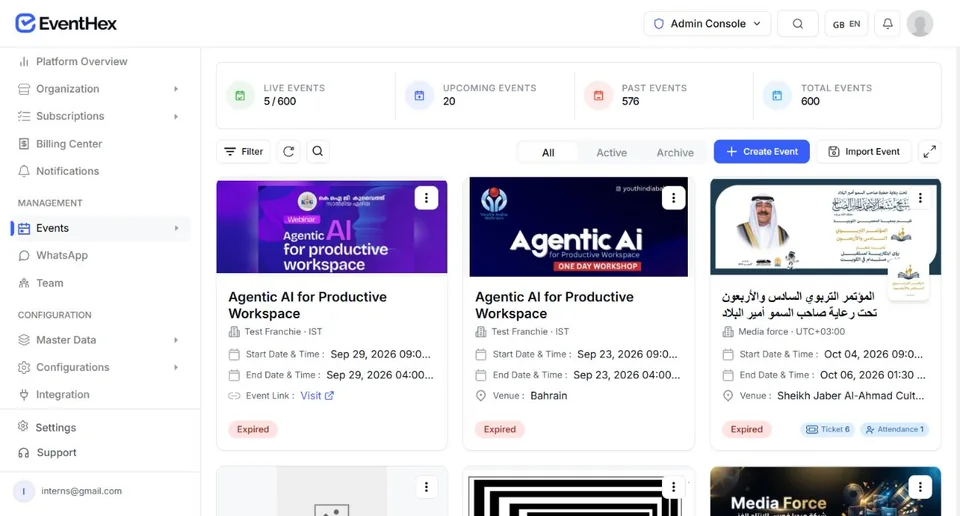Screen dimensions: 960x516
Task: Open options menu on Arabic conference card
Action: coord(920,198)
